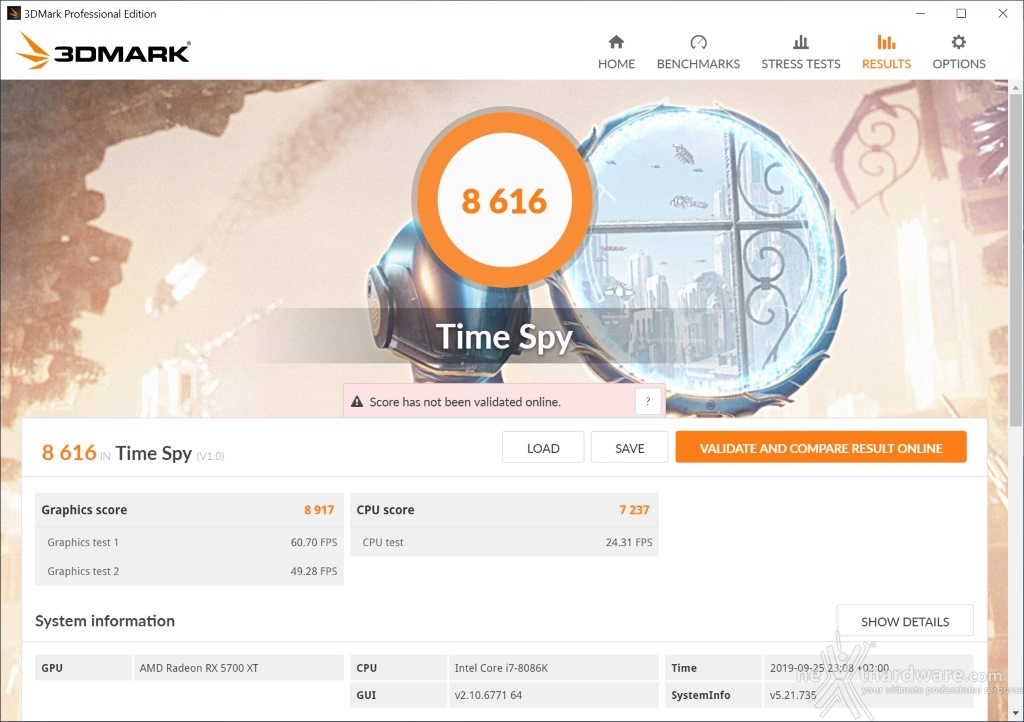
Task: Click the Stress Tests bar chart icon
Action: (801, 42)
